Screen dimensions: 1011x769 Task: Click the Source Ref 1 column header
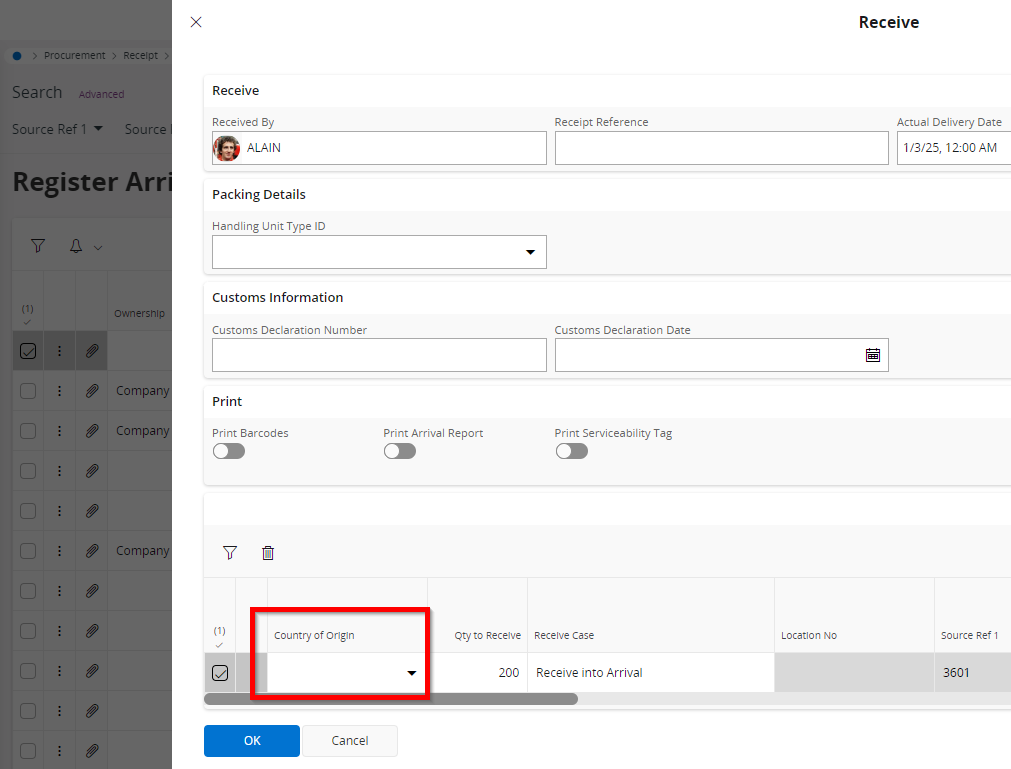(x=969, y=636)
